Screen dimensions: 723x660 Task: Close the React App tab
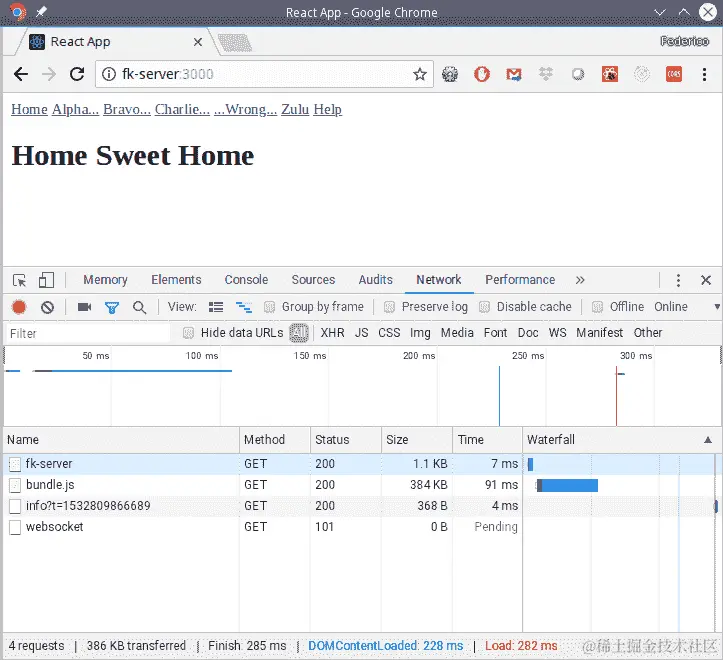click(198, 42)
